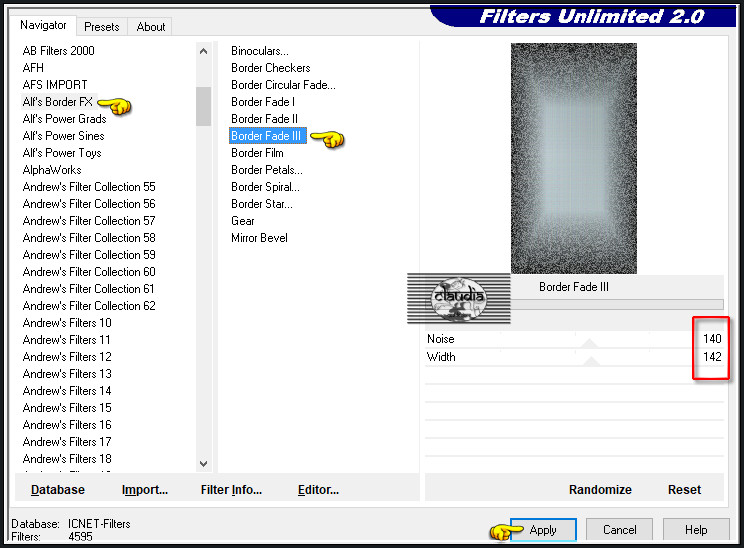Viewport: 744px width, 548px height.
Task: Choose the Gear filter
Action: point(242,221)
